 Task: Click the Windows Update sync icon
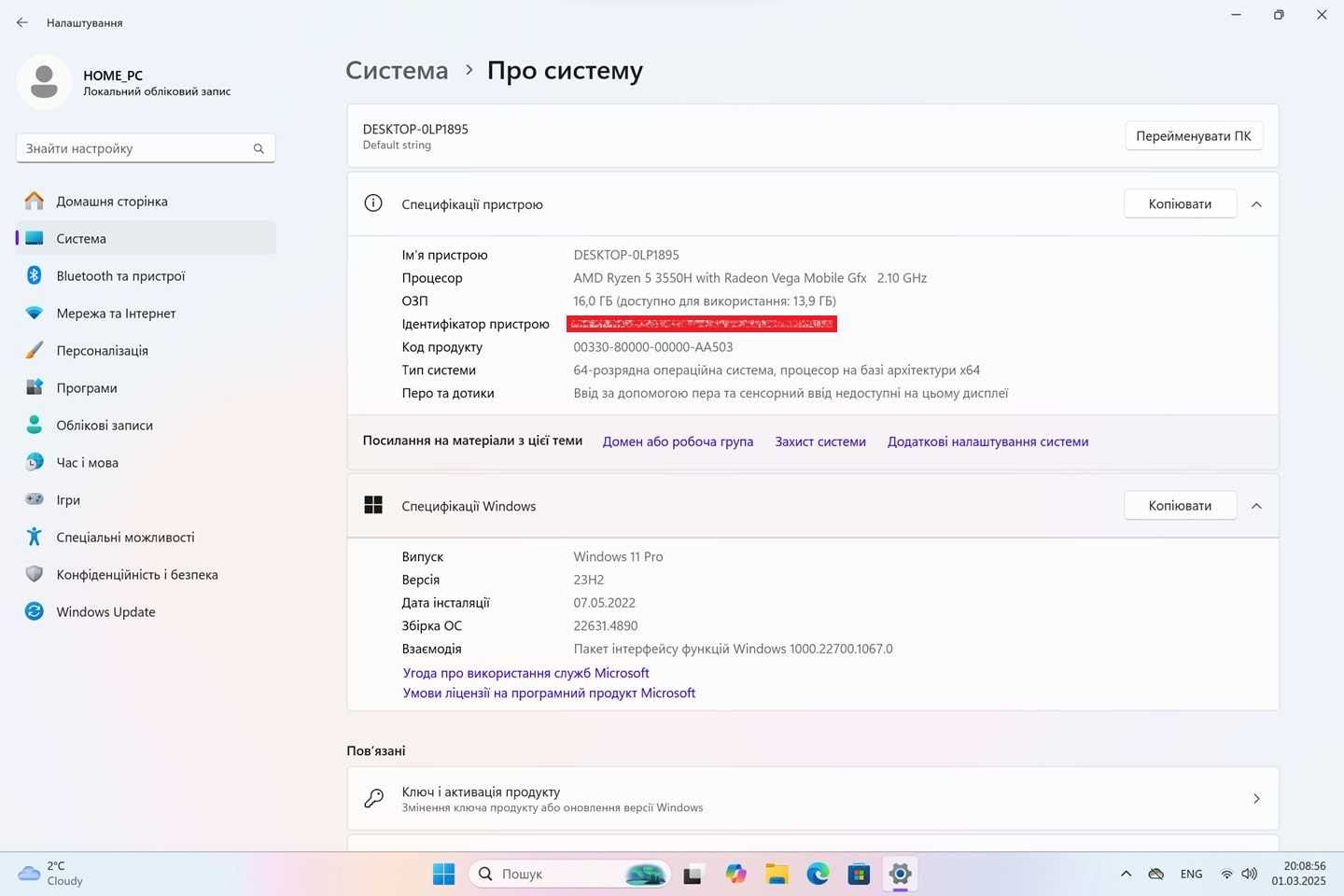pyautogui.click(x=35, y=611)
